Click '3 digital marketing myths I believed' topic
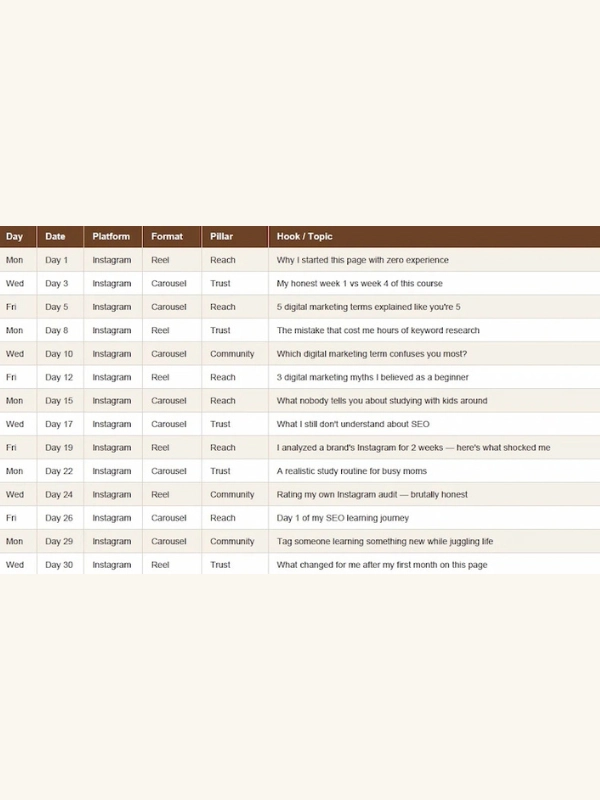This screenshot has height=800, width=600. (x=372, y=377)
